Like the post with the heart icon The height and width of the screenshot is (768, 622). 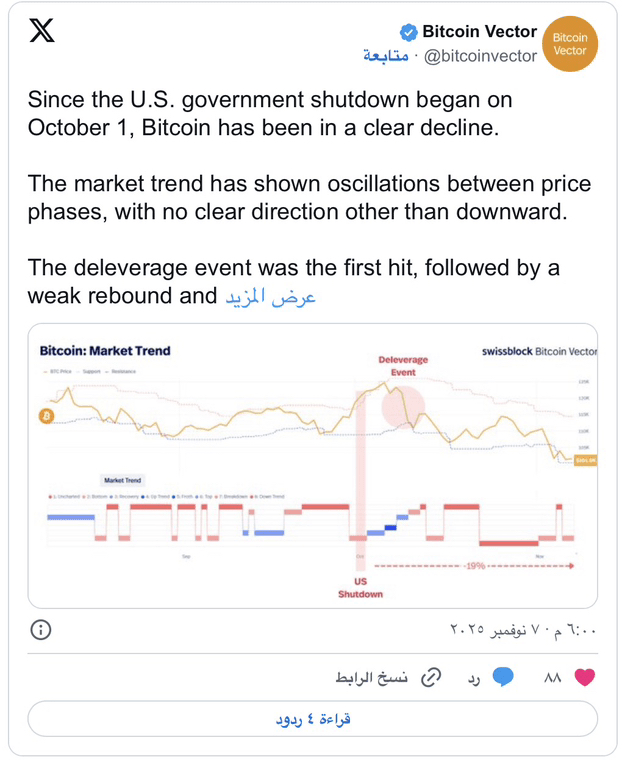click(585, 678)
